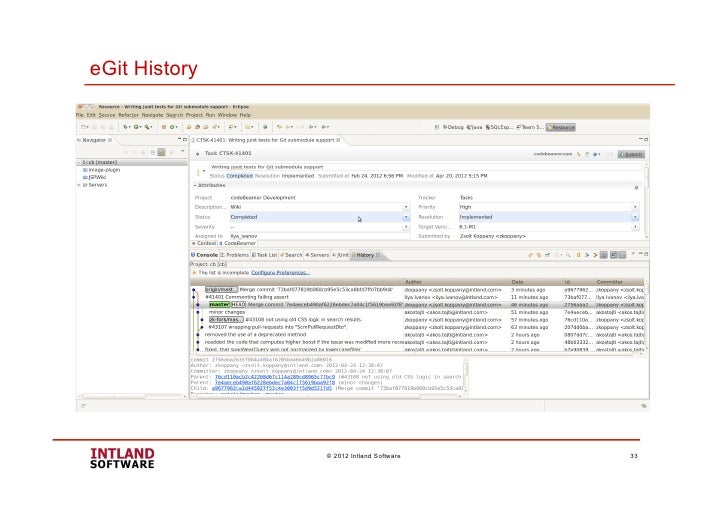Select the Task List view tab
The image size is (728, 514).
point(265,255)
